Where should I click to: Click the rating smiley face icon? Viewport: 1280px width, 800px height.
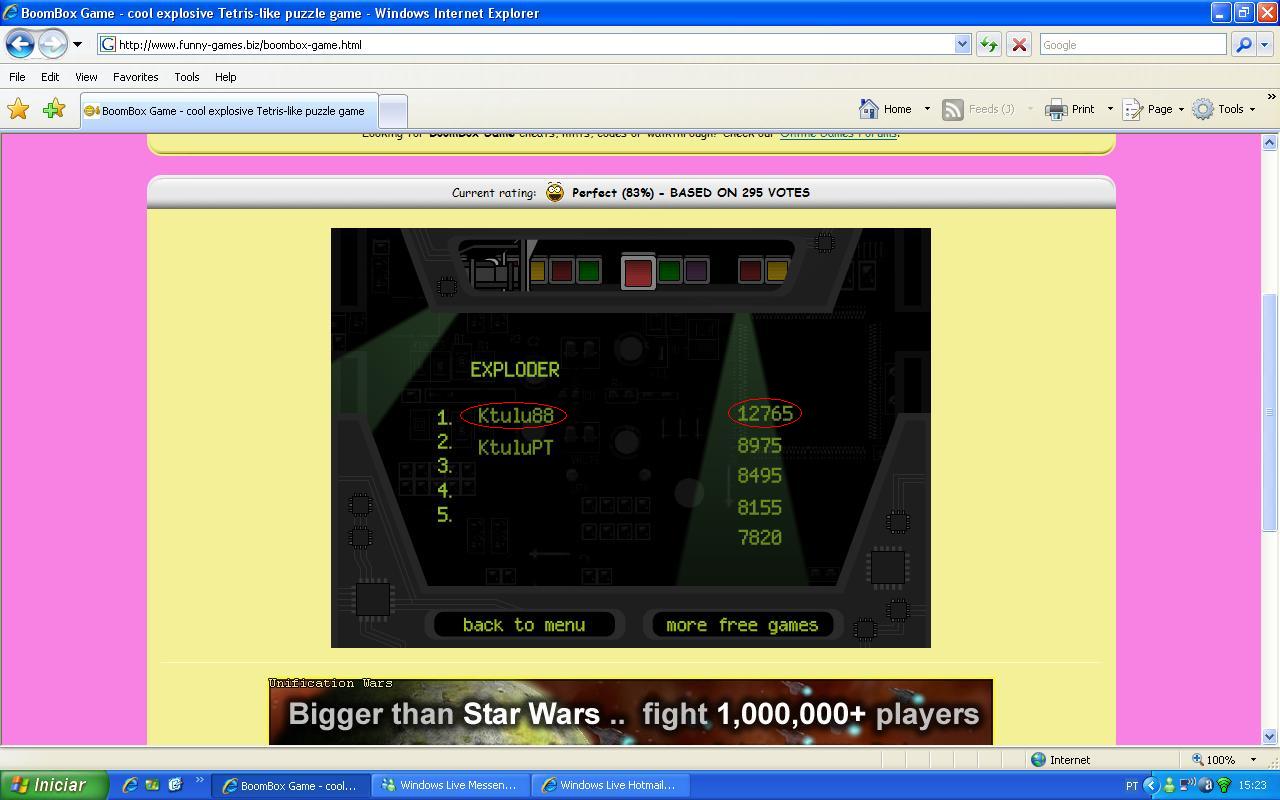[555, 192]
